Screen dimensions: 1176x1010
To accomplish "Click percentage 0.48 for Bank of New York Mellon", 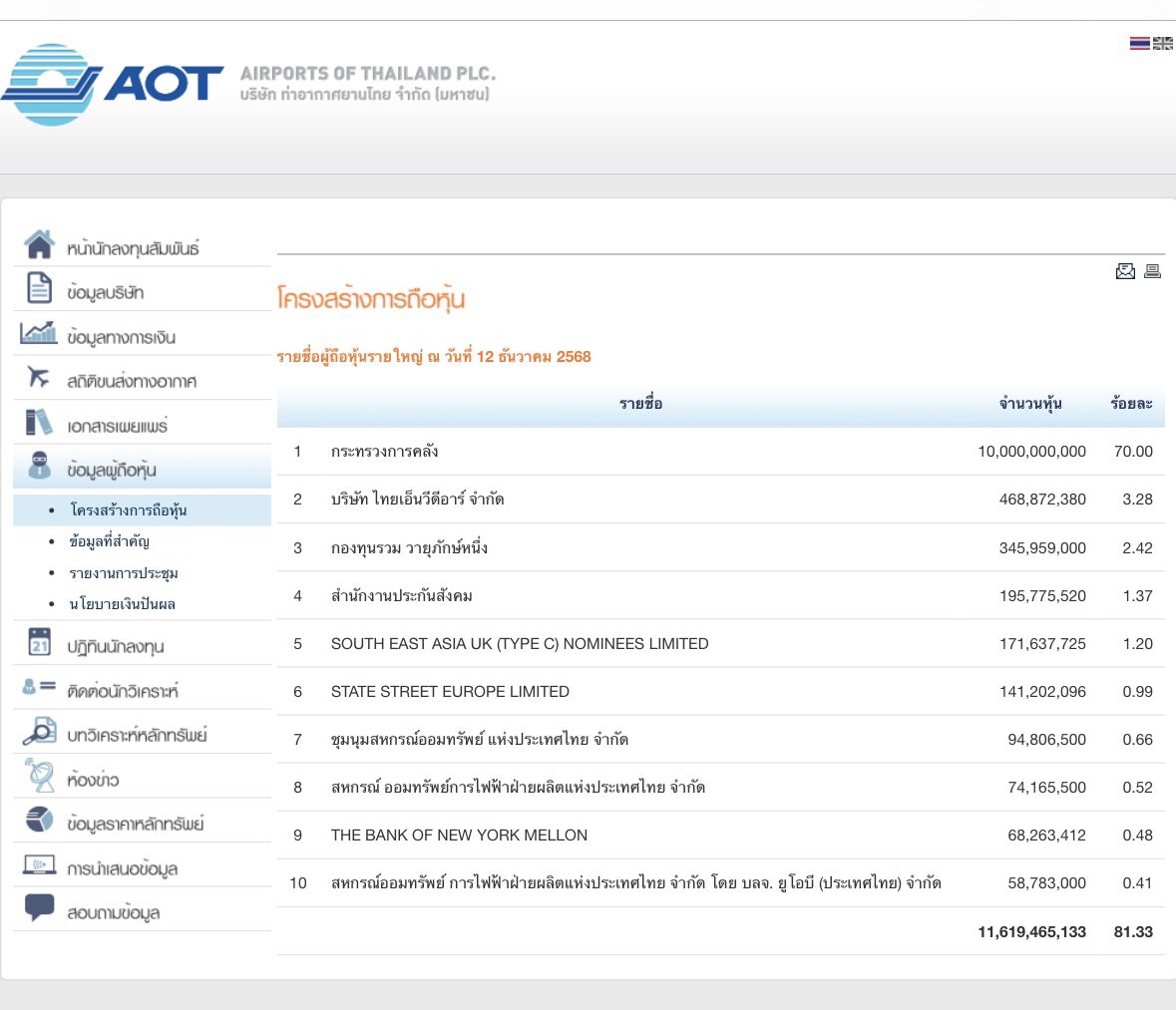I will click(1138, 836).
